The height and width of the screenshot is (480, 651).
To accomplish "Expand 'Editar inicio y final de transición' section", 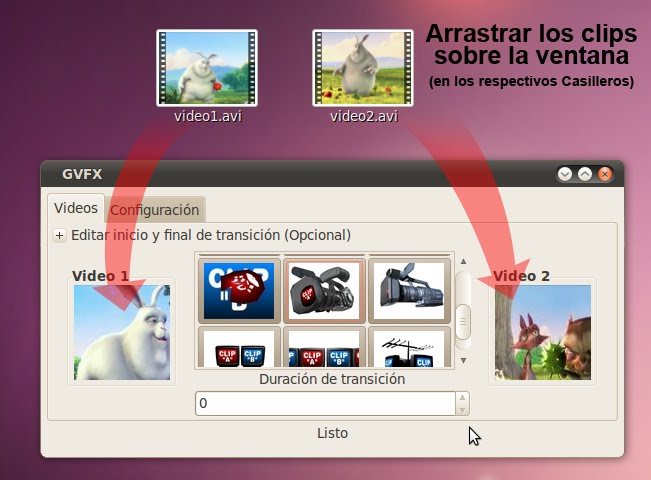I will pos(59,236).
